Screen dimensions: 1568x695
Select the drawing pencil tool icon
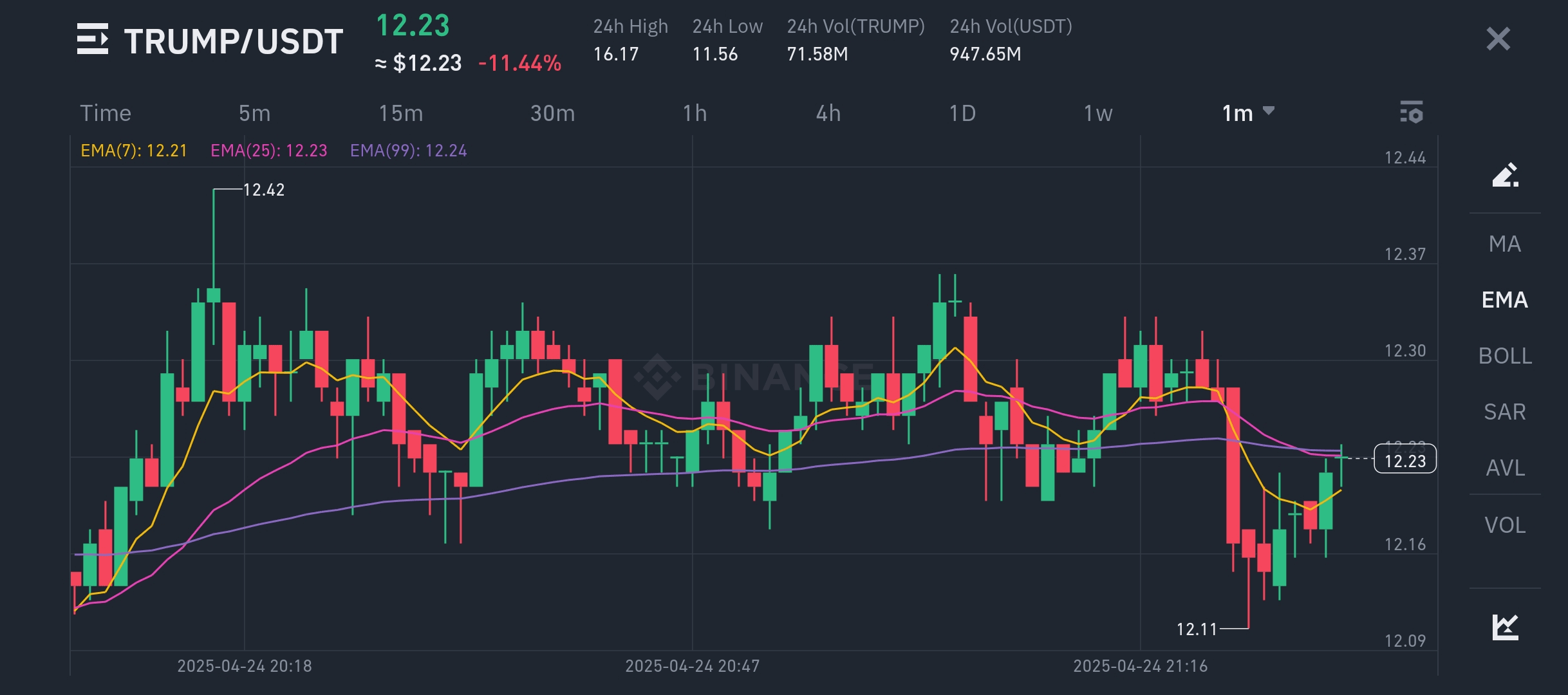click(1505, 175)
